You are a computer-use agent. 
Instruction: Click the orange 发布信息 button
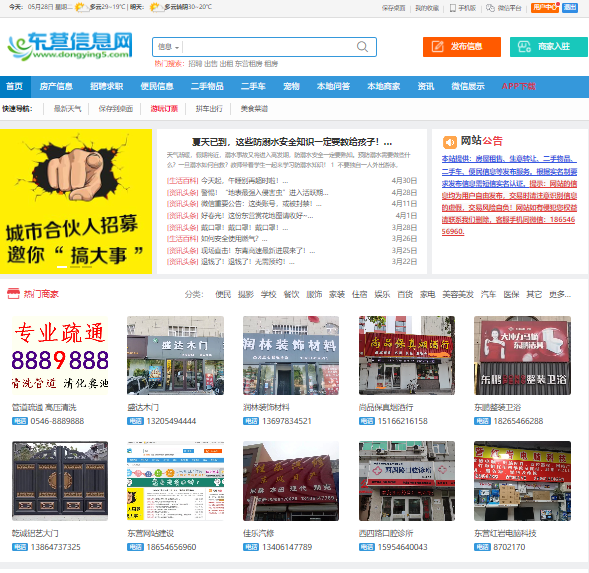(x=462, y=47)
